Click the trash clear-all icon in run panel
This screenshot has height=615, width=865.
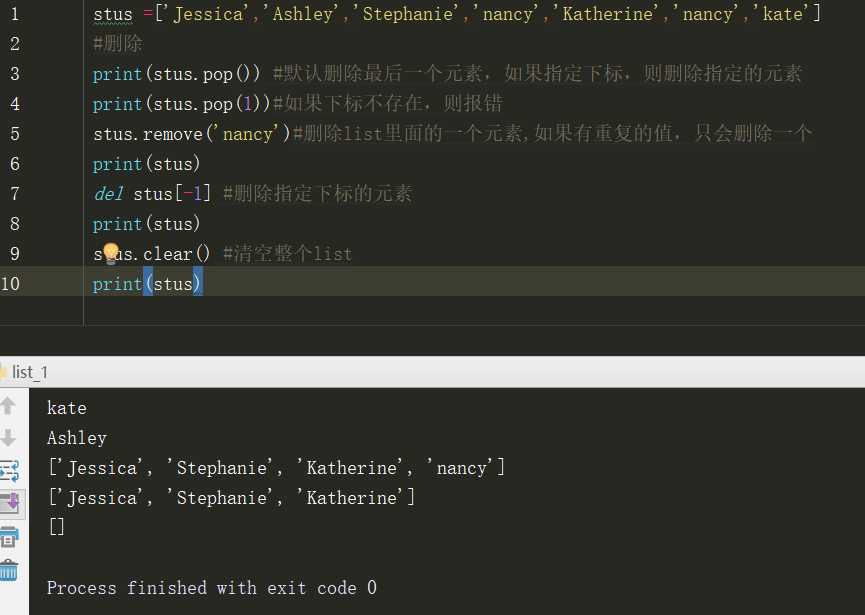(9, 570)
